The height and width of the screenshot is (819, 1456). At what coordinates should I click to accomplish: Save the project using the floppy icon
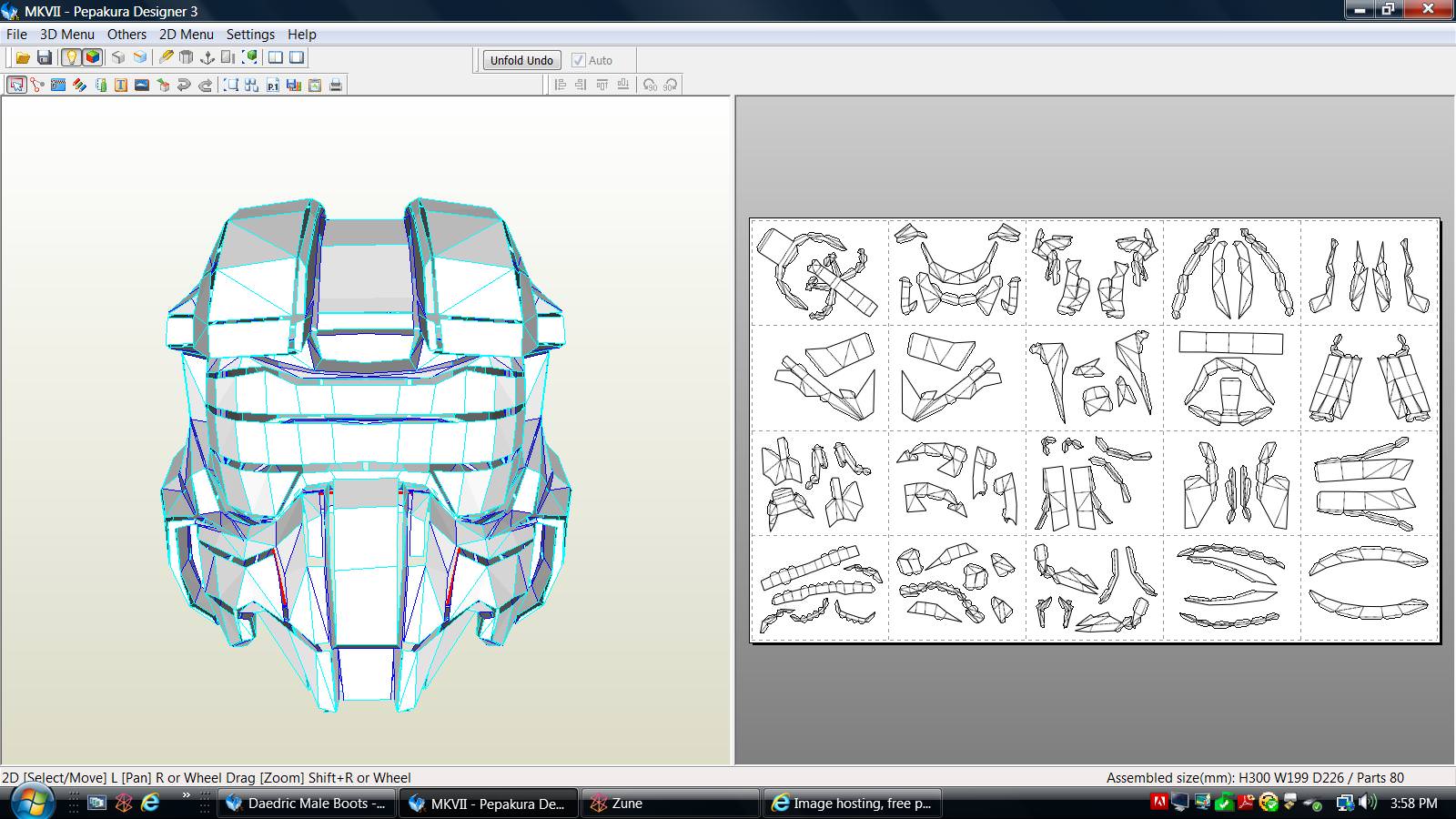[44, 57]
